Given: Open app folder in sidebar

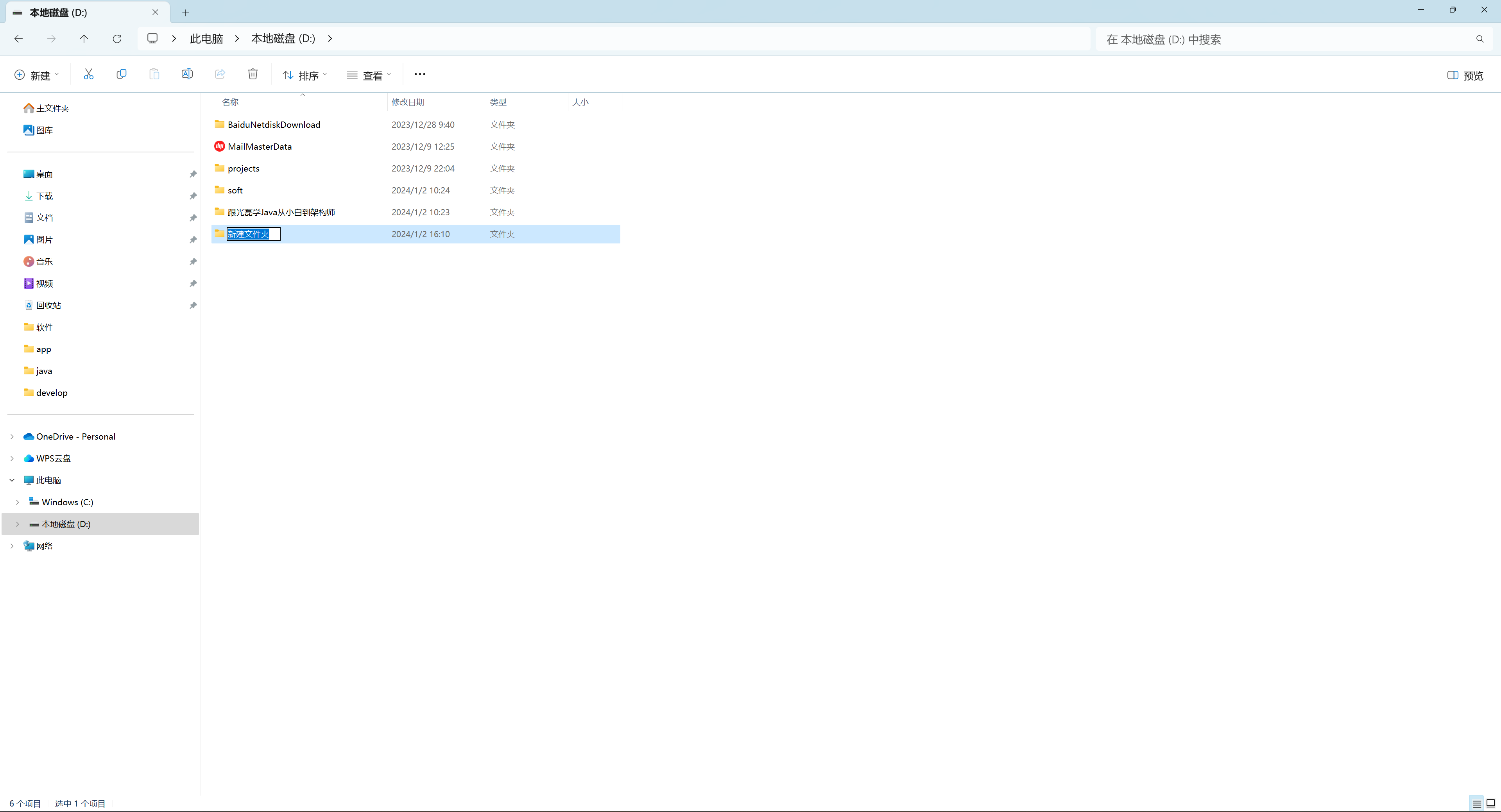Looking at the screenshot, I should [37, 349].
